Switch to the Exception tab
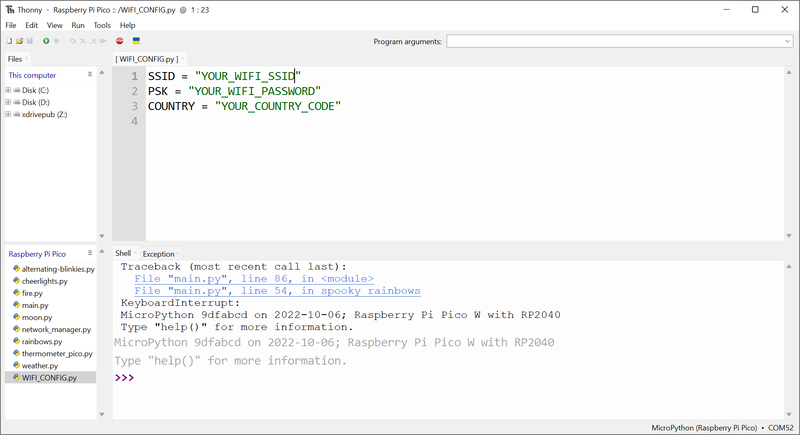Viewport: 800px width, 435px height. point(158,254)
